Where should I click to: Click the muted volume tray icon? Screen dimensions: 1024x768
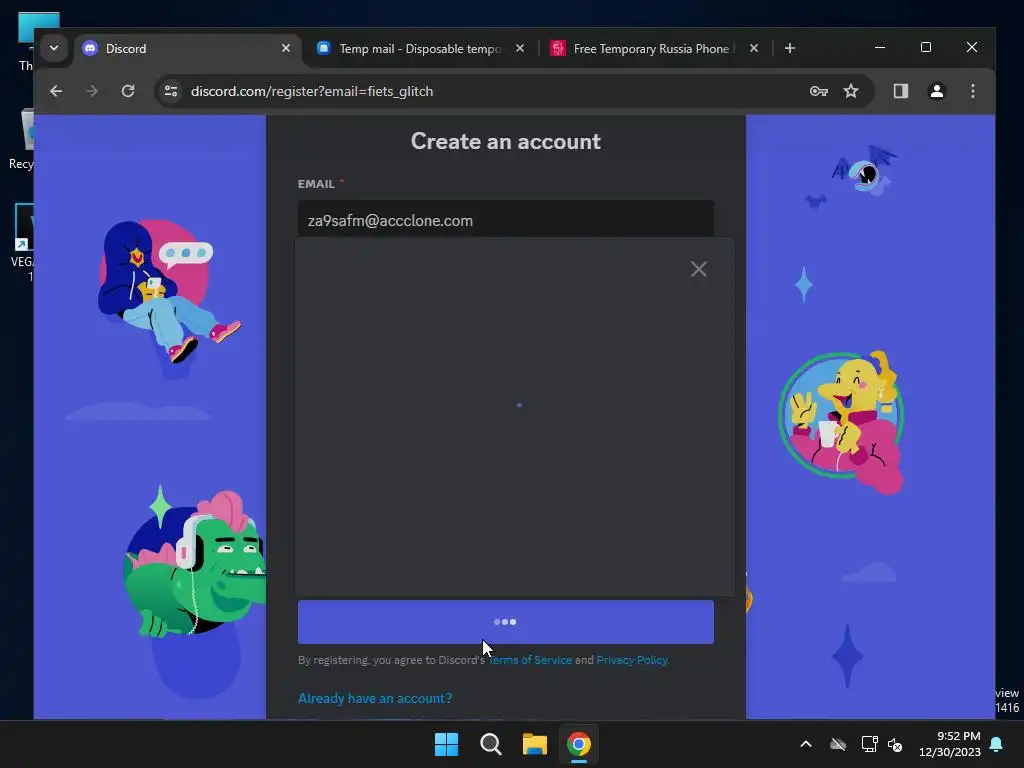pyautogui.click(x=895, y=744)
